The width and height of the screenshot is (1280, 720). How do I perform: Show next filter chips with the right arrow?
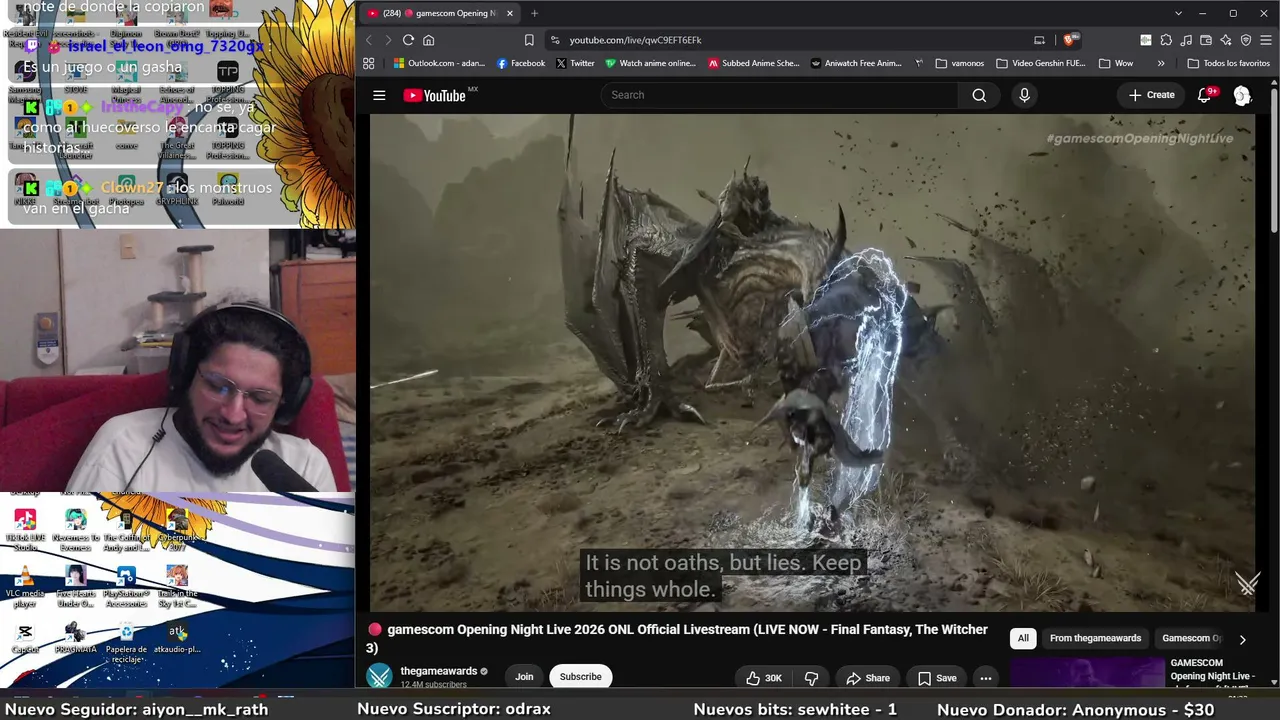point(1242,639)
